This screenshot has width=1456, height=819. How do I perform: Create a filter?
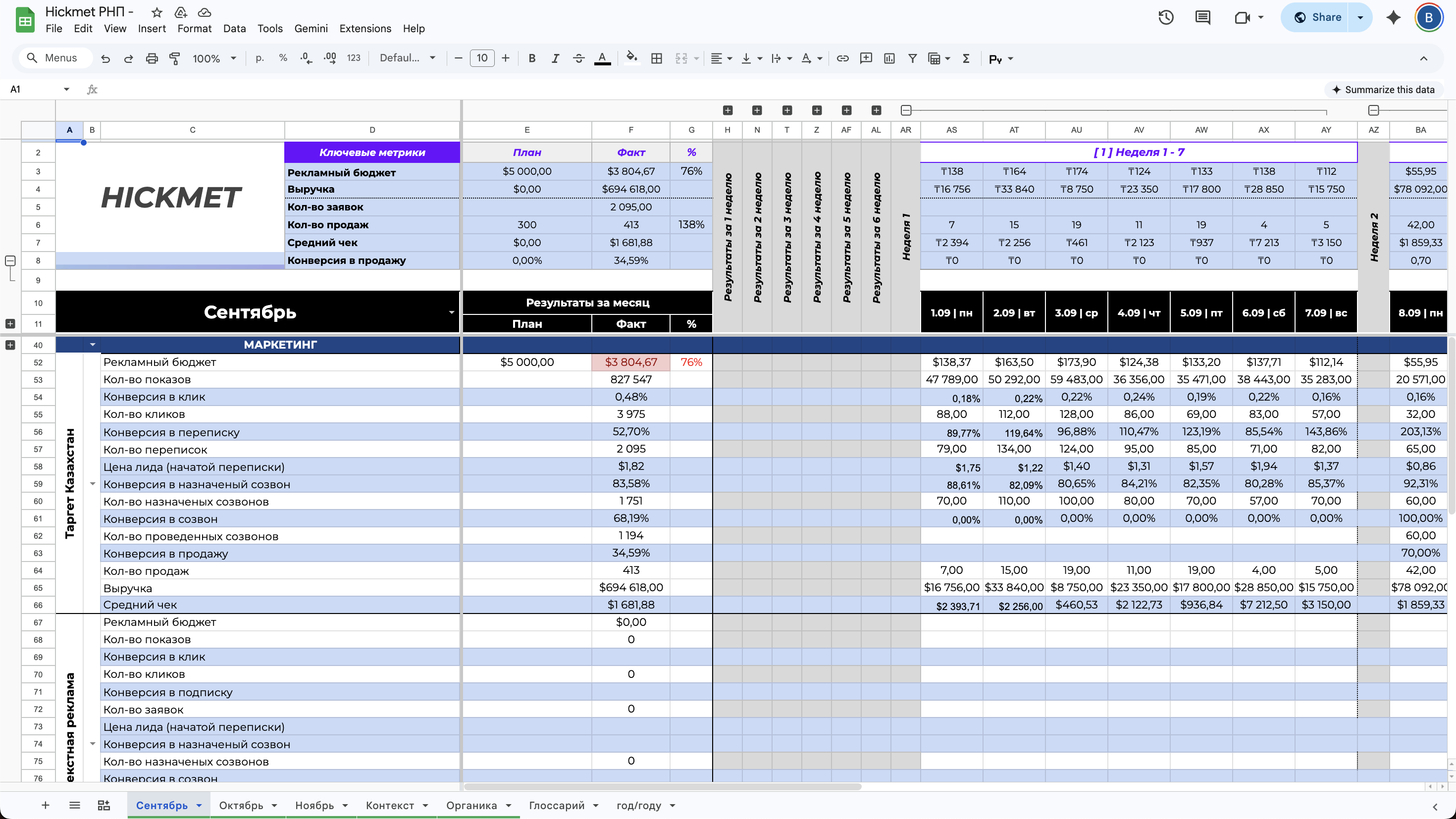[x=912, y=58]
